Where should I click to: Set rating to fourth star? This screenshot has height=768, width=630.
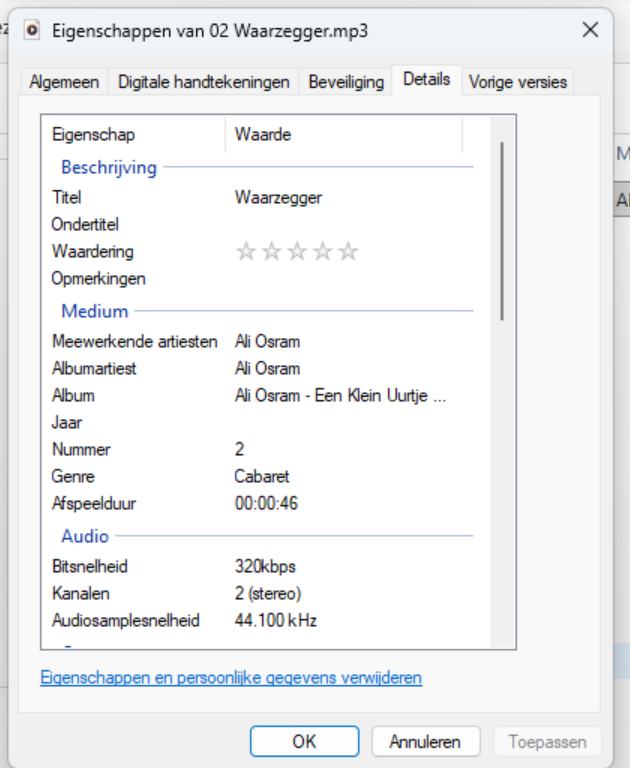[x=322, y=252]
